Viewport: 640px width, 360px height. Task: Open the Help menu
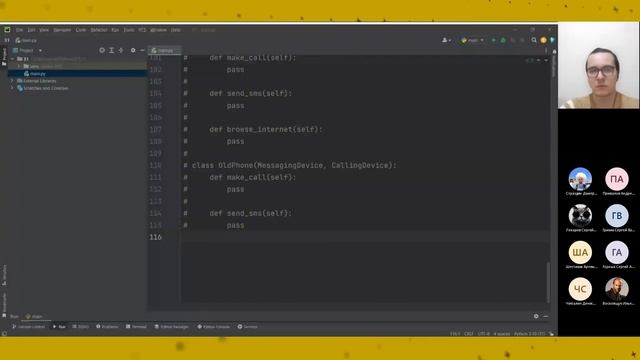176,30
